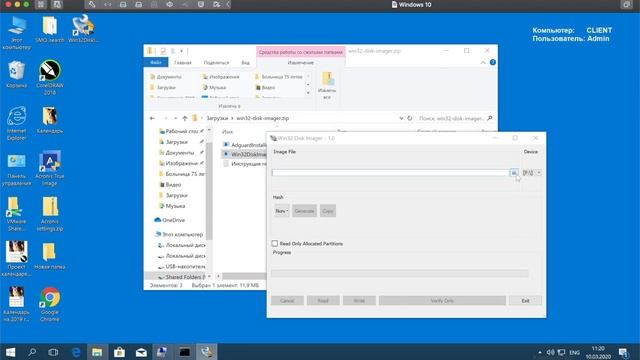Switch to the Поделиться ribbon tab
640x360 pixels.
(216, 62)
